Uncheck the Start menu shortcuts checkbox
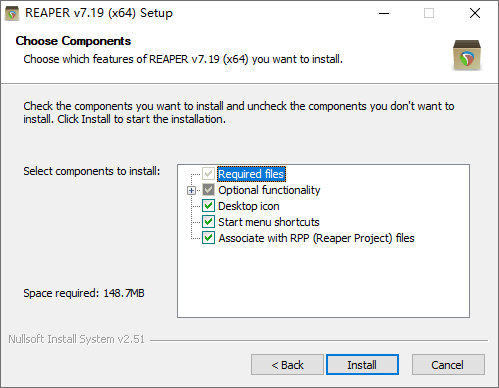The image size is (499, 388). point(208,222)
